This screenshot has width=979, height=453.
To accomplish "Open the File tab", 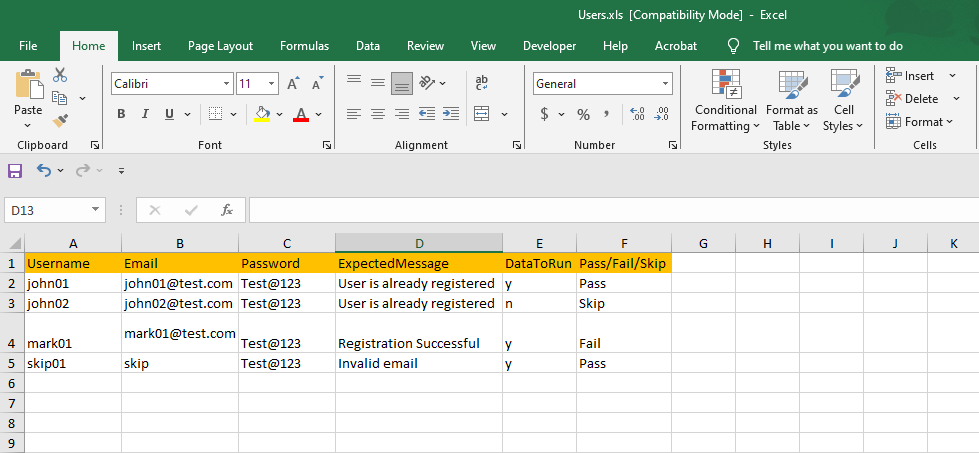I will point(28,46).
